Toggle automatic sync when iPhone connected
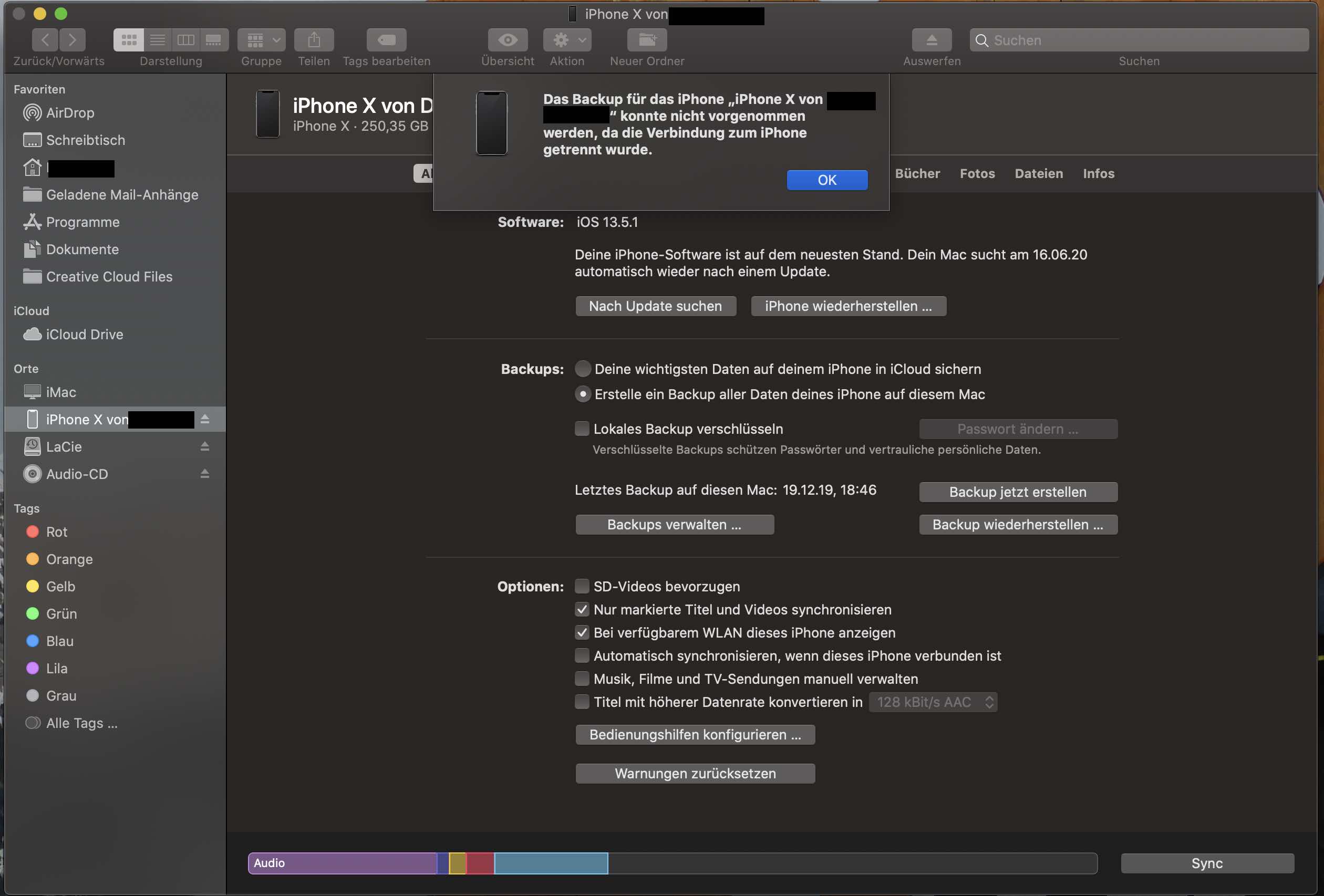1324x896 pixels. tap(582, 655)
